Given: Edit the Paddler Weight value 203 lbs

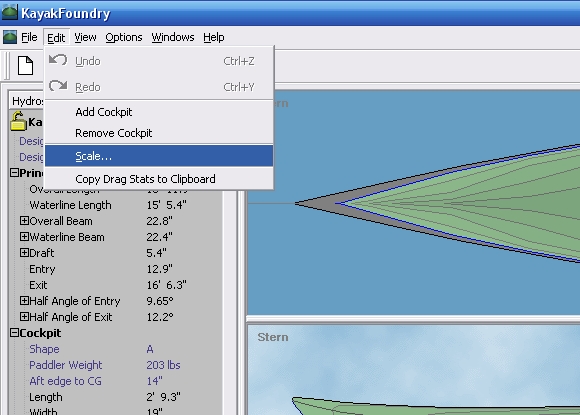Looking at the screenshot, I should [x=163, y=365].
